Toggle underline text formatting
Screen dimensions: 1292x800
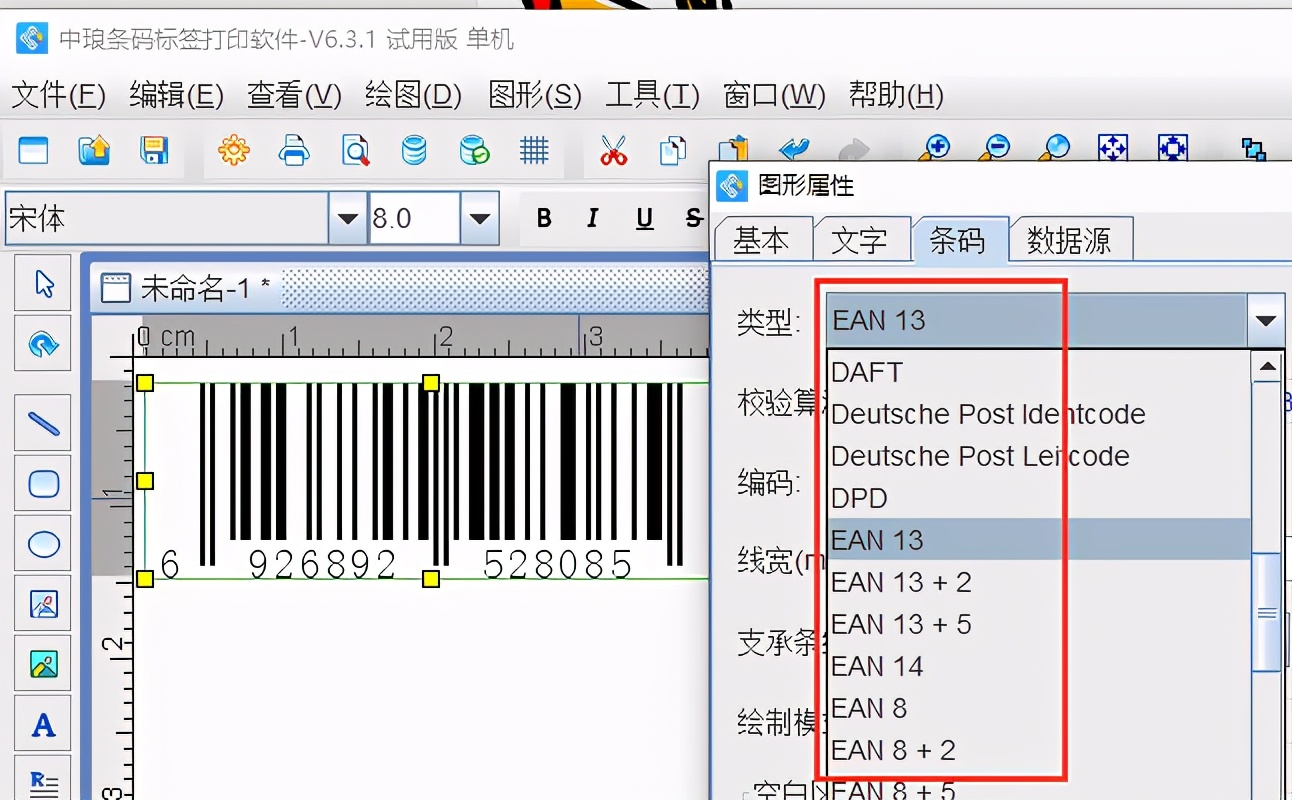(644, 218)
